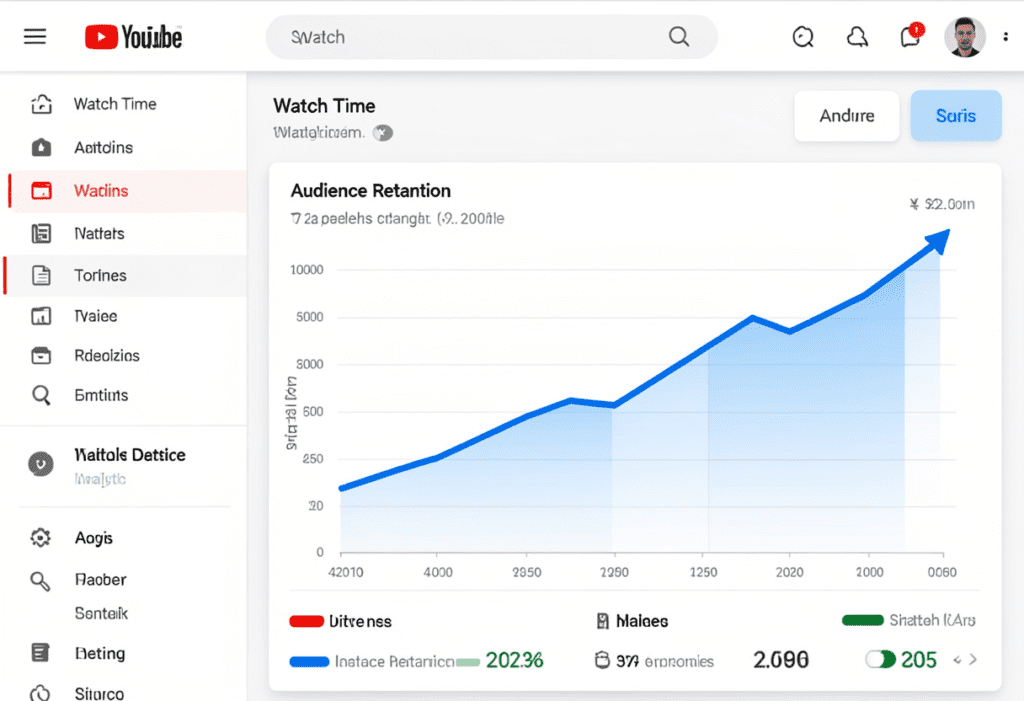
Task: Click the speech bubble icon in header
Action: tap(803, 37)
